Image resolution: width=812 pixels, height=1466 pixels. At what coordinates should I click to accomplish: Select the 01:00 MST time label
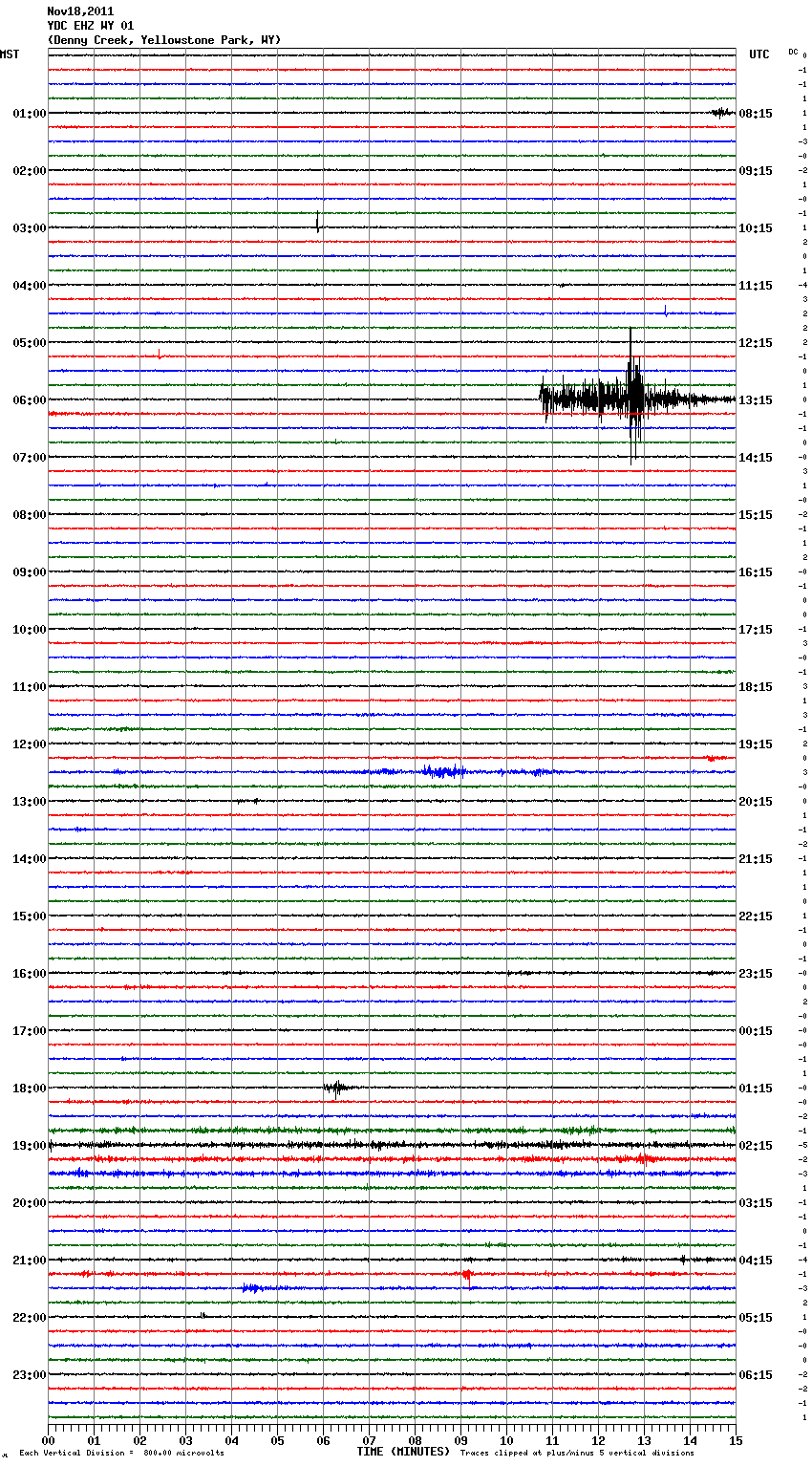(29, 114)
